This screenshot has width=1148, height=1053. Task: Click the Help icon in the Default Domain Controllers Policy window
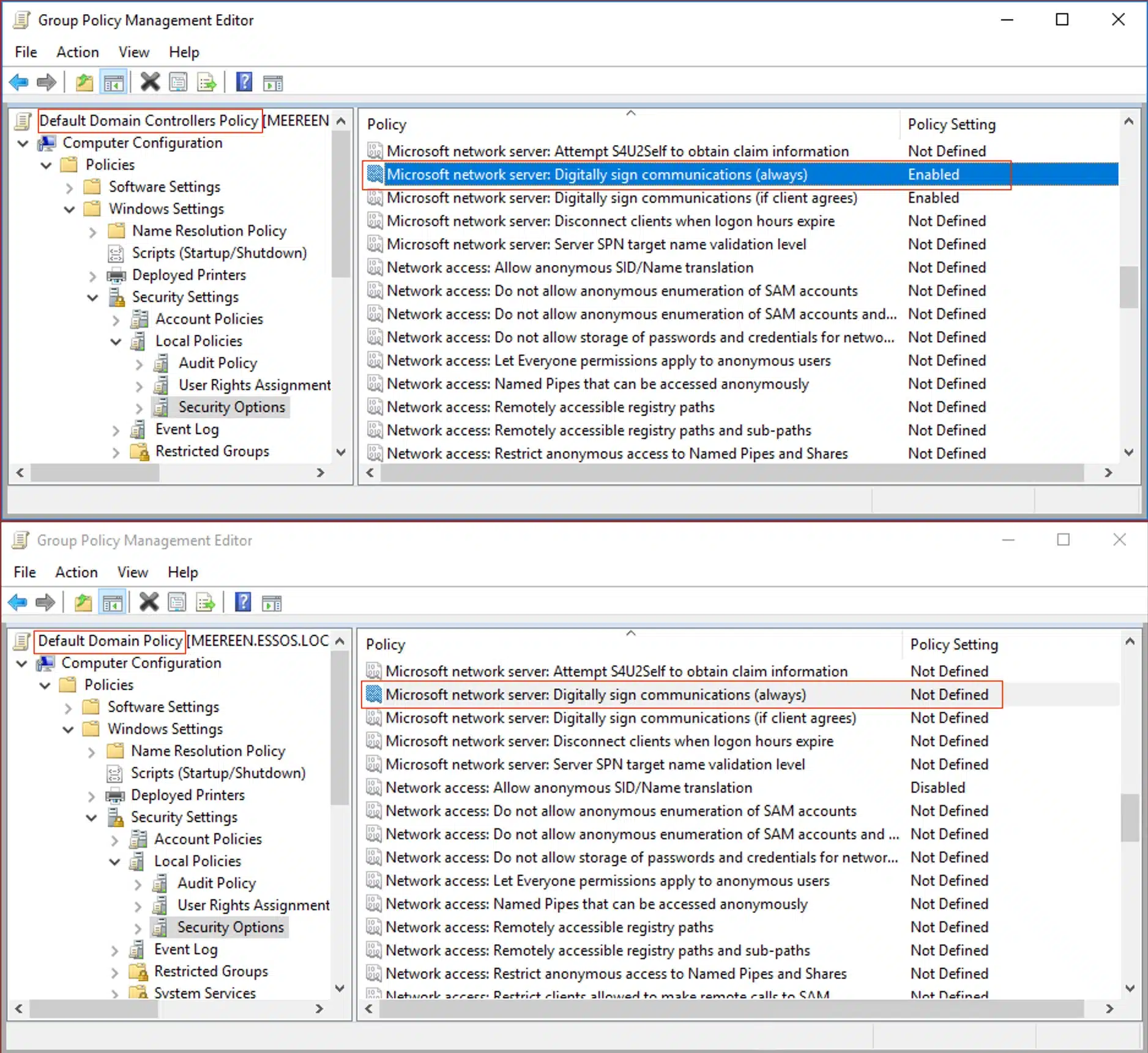pyautogui.click(x=244, y=82)
